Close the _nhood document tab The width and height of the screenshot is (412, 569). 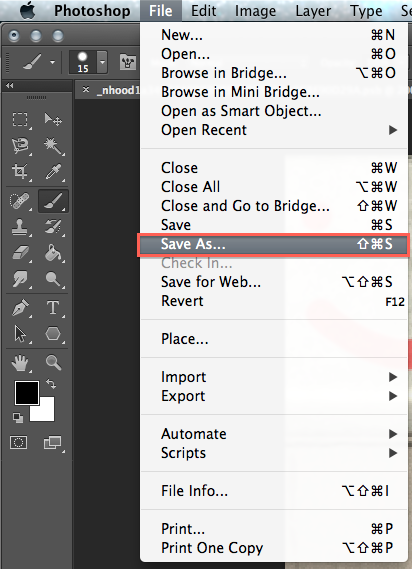pos(86,89)
